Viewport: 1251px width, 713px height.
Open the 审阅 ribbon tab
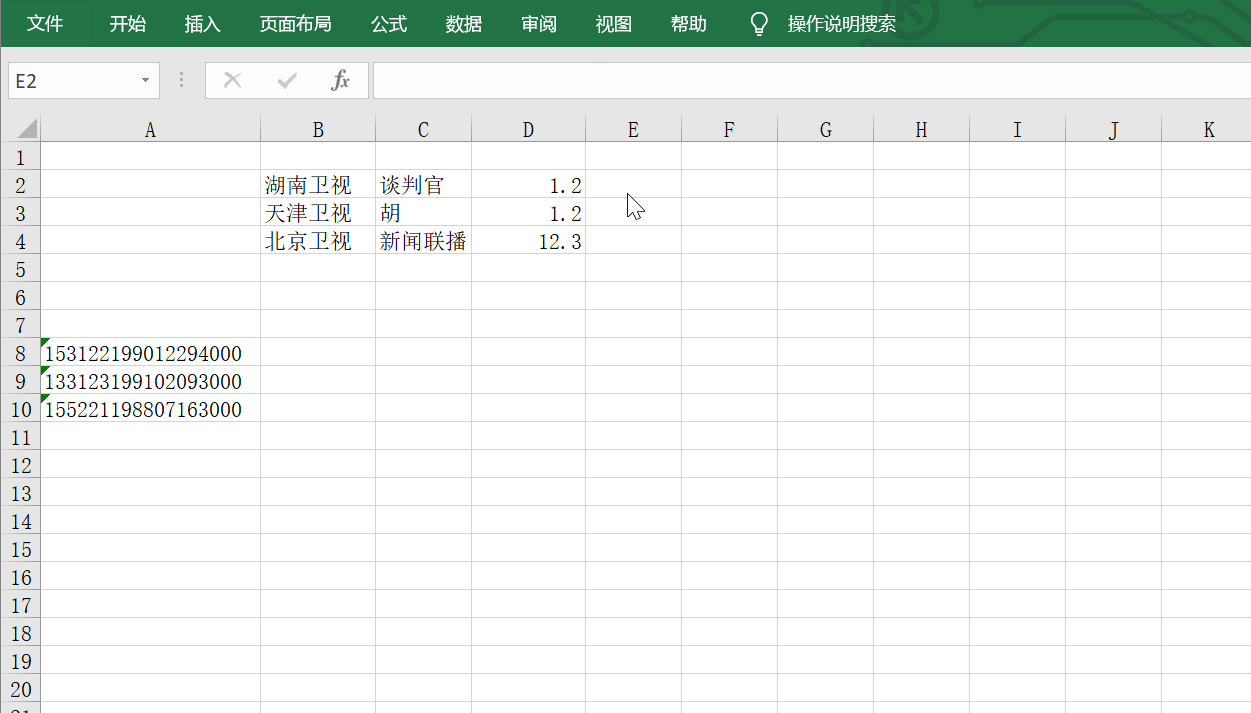coord(539,24)
